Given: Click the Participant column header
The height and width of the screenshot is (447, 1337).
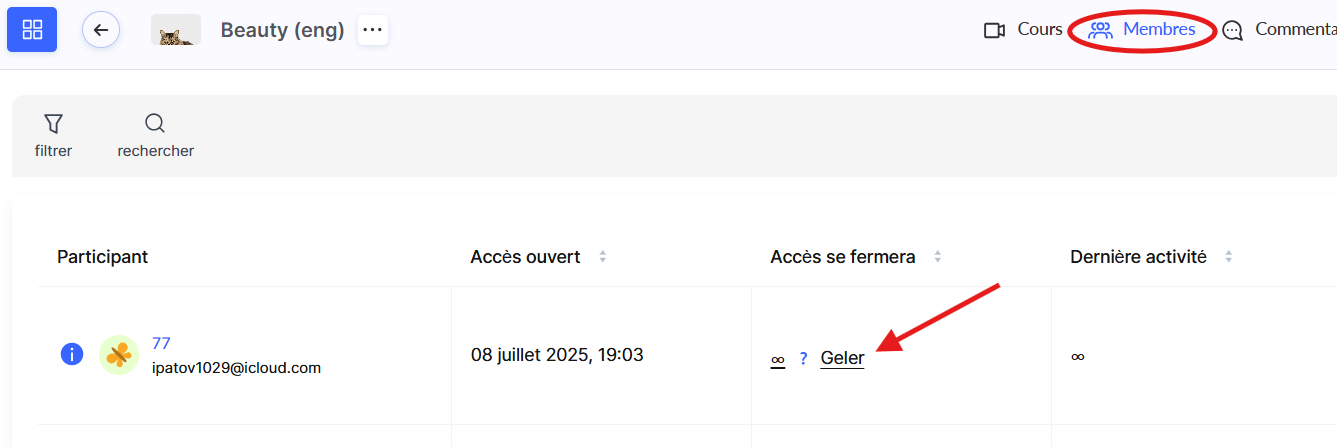Looking at the screenshot, I should click(x=102, y=257).
